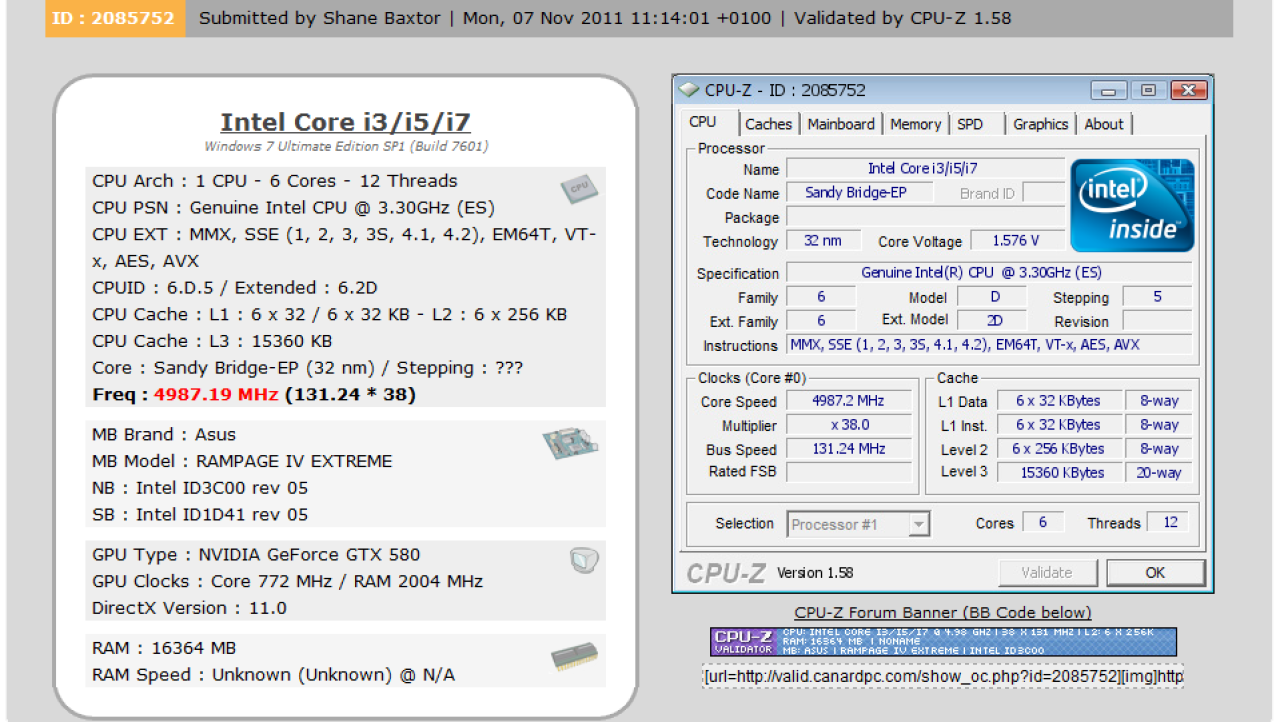Click the Multiplier value x 38.0
1280x722 pixels.
[x=848, y=425]
